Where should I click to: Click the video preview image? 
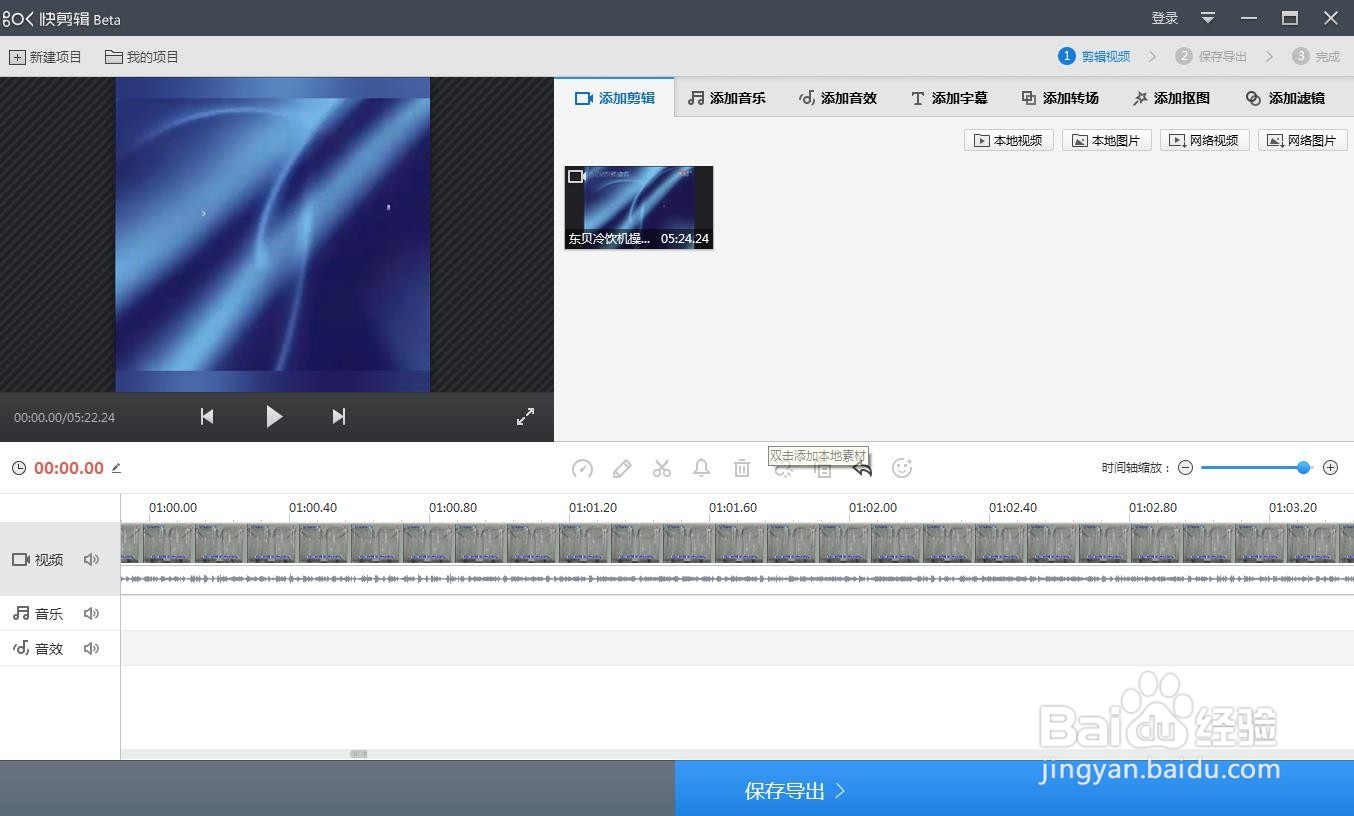pyautogui.click(x=273, y=235)
